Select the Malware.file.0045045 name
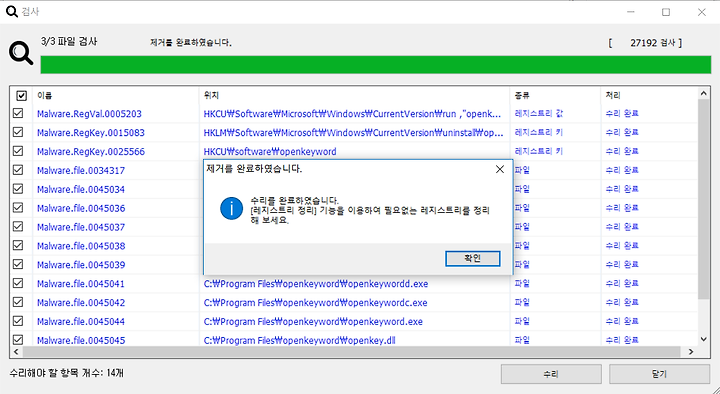 tap(81, 340)
